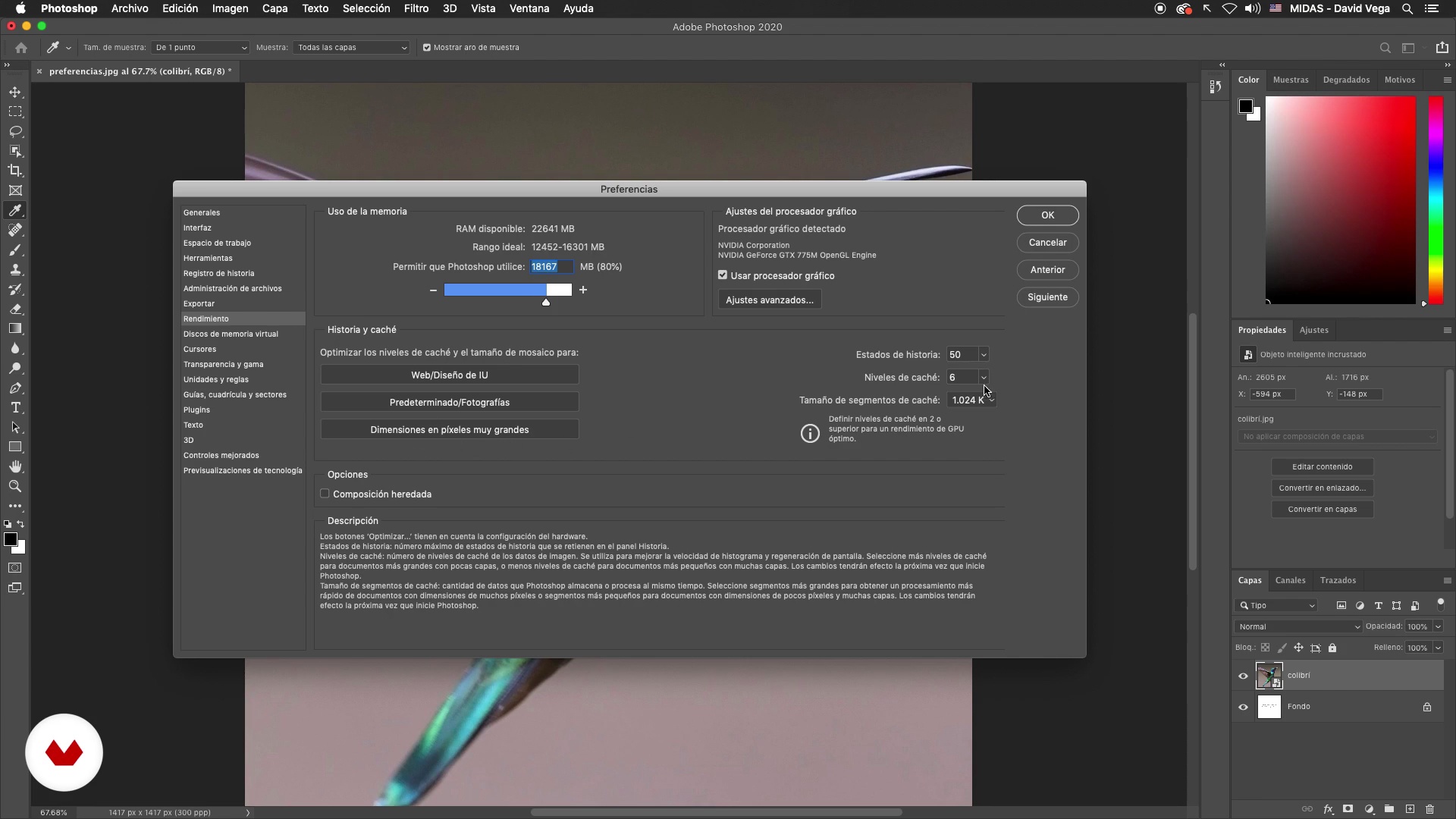
Task: Select the Pen tool
Action: (x=15, y=388)
